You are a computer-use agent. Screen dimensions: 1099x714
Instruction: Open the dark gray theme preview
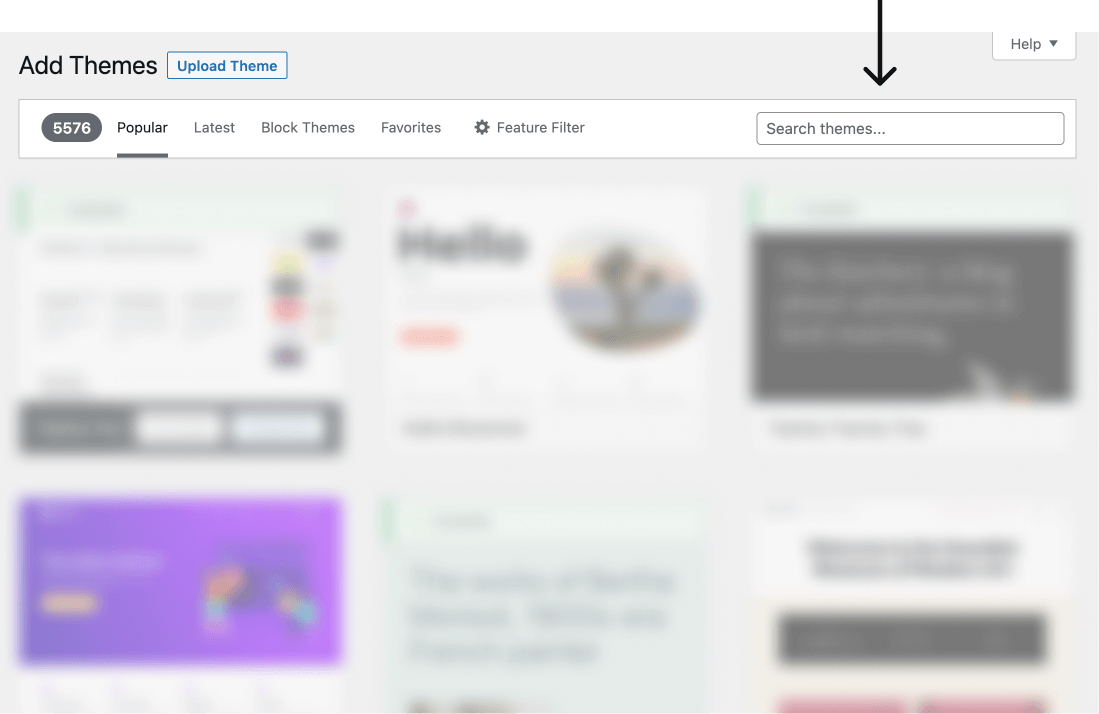click(x=911, y=315)
